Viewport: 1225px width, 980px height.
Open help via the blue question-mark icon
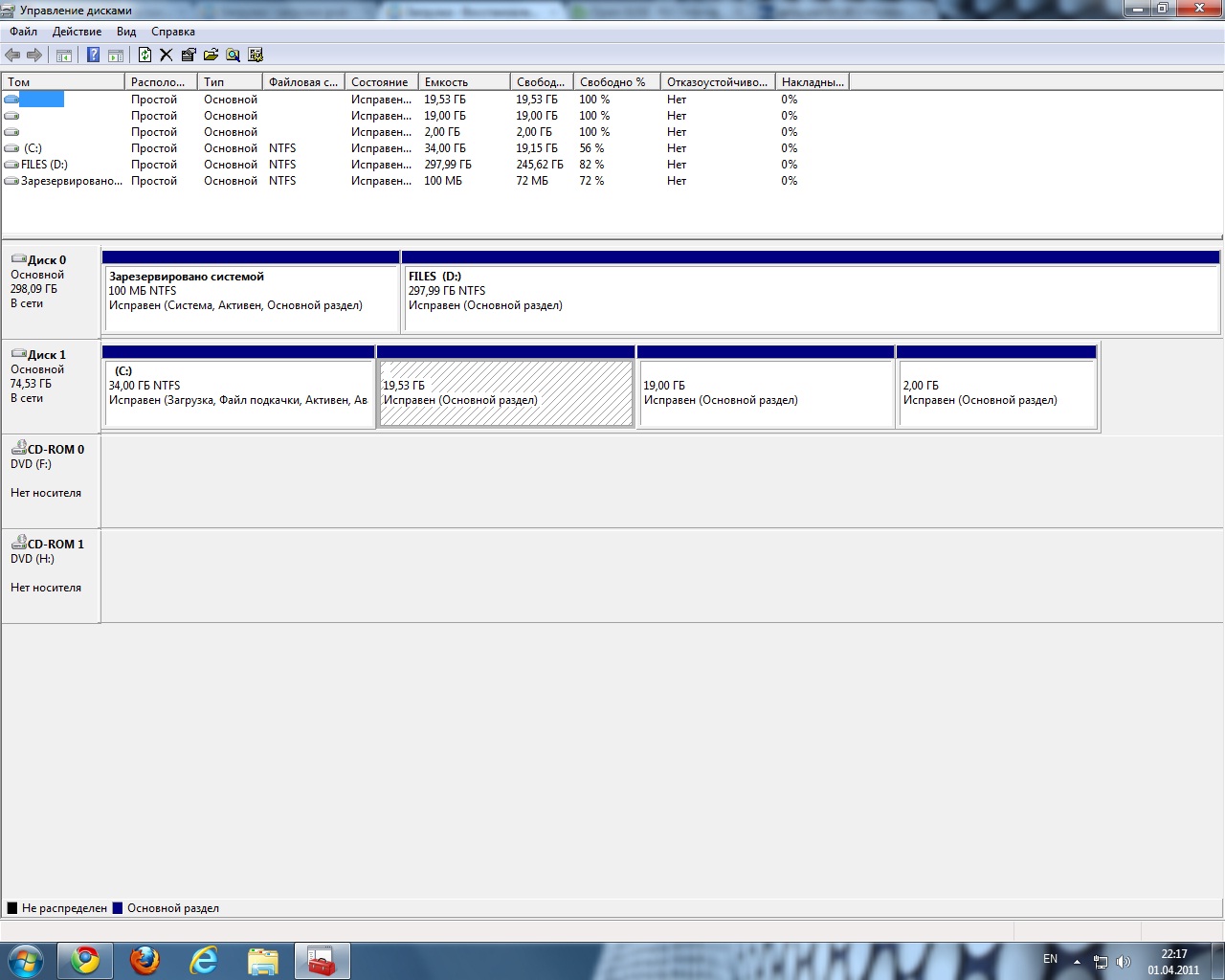(93, 56)
